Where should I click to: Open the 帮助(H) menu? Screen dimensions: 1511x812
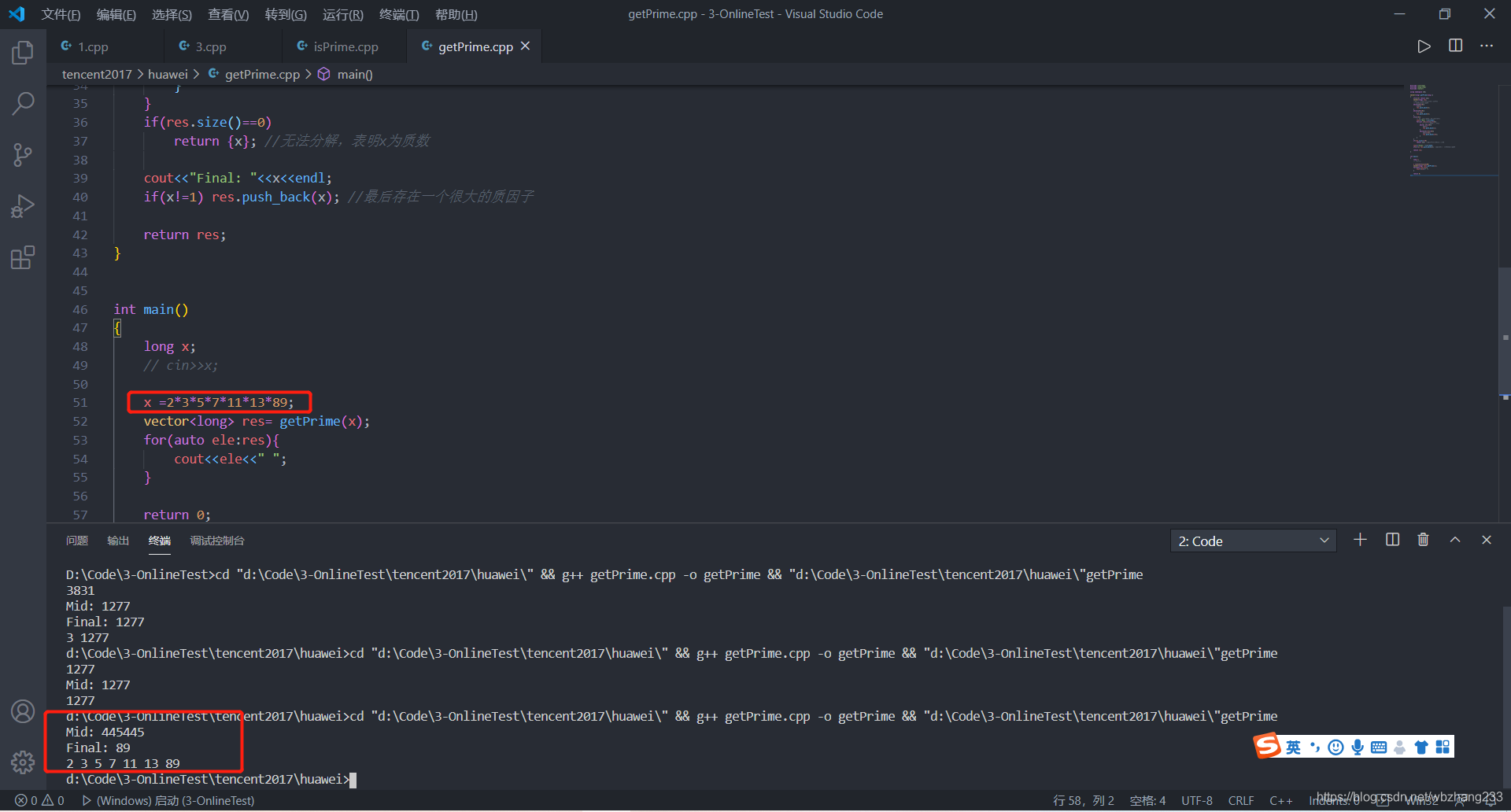[x=456, y=14]
